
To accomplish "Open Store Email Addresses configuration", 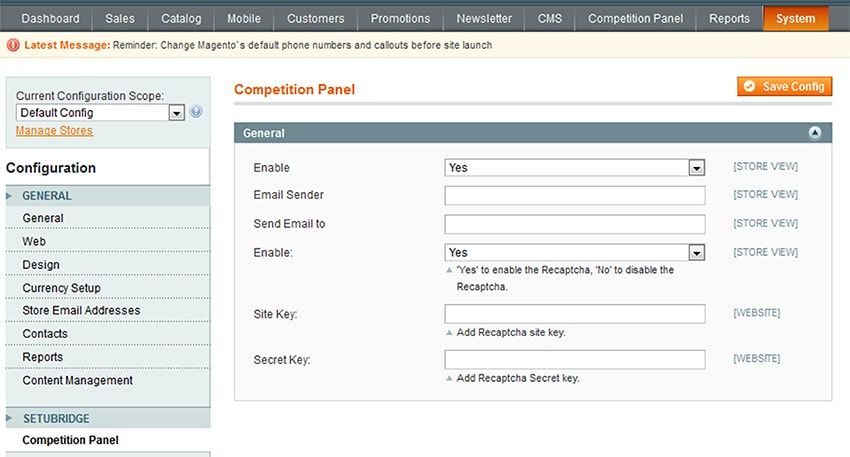I will point(81,311).
